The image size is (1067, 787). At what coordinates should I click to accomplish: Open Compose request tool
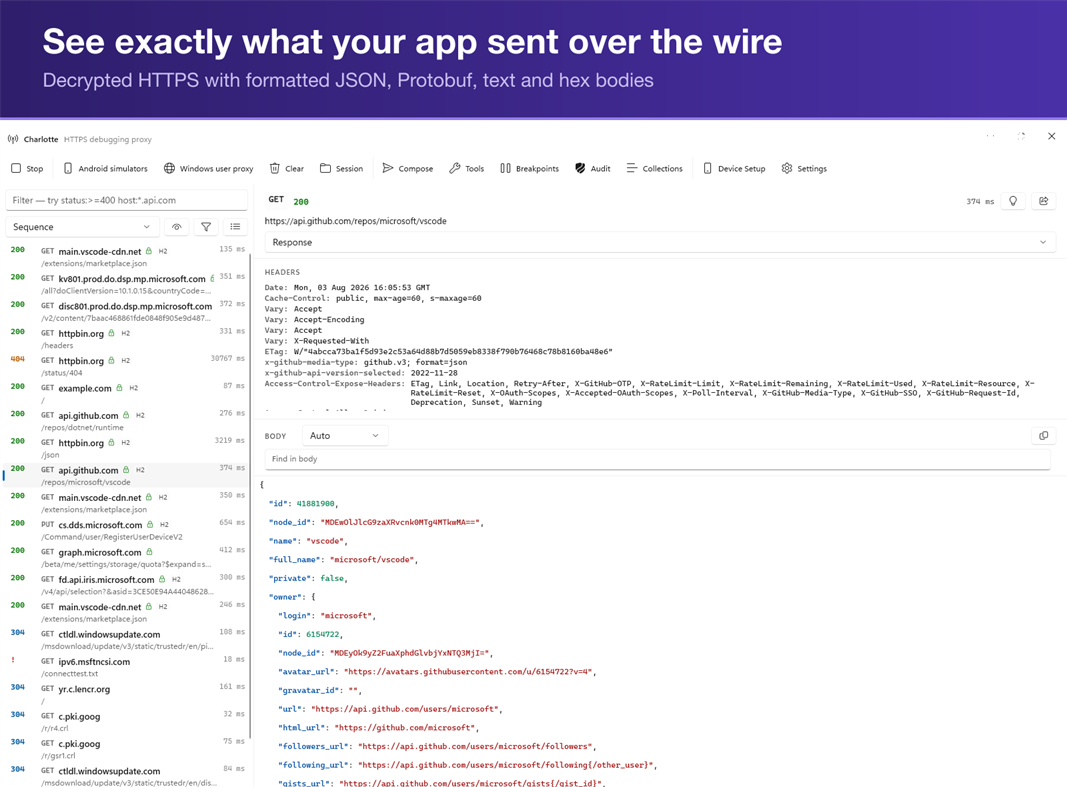408,169
